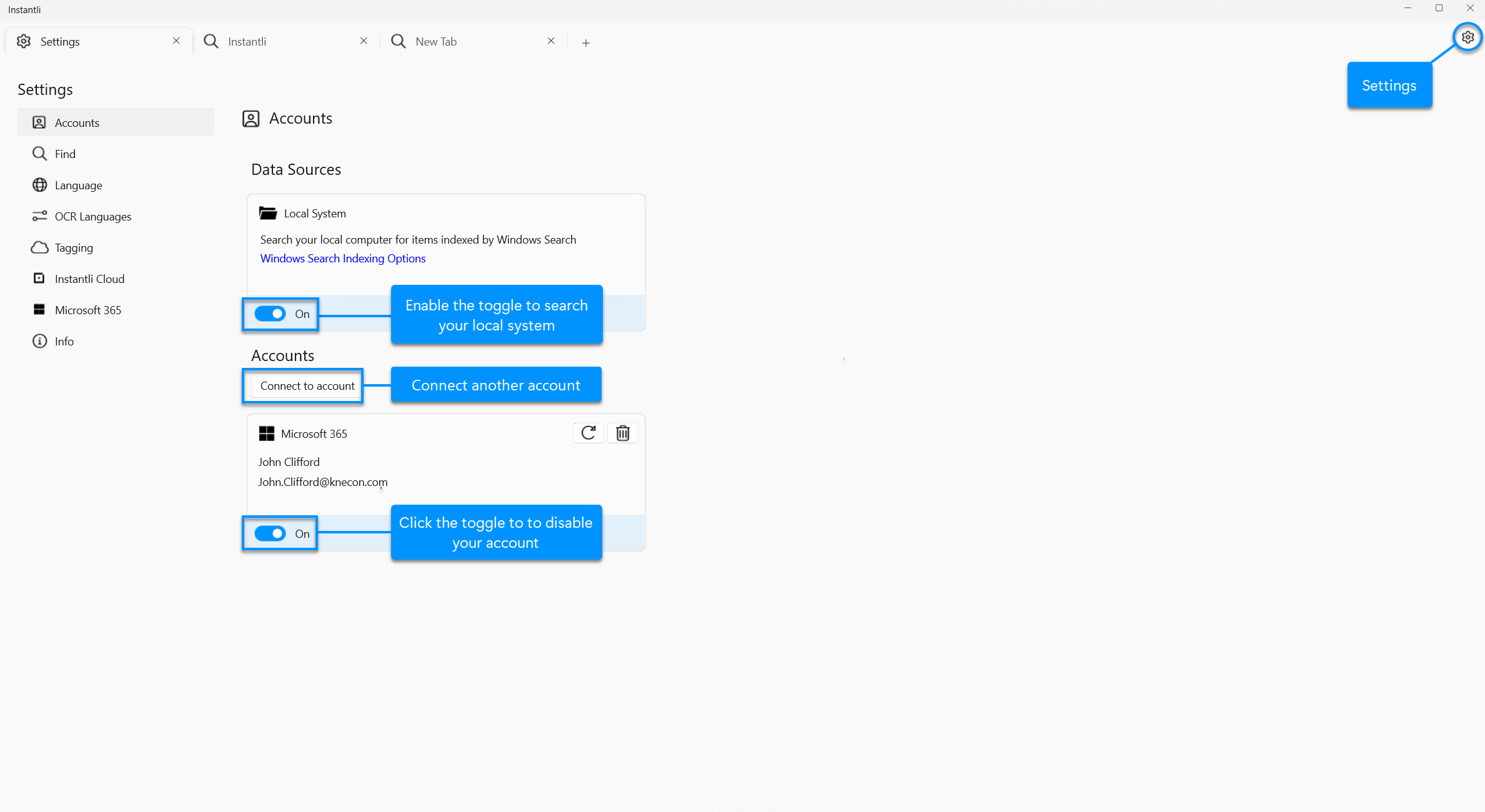Add a new tab with plus button
1485x812 pixels.
point(586,42)
